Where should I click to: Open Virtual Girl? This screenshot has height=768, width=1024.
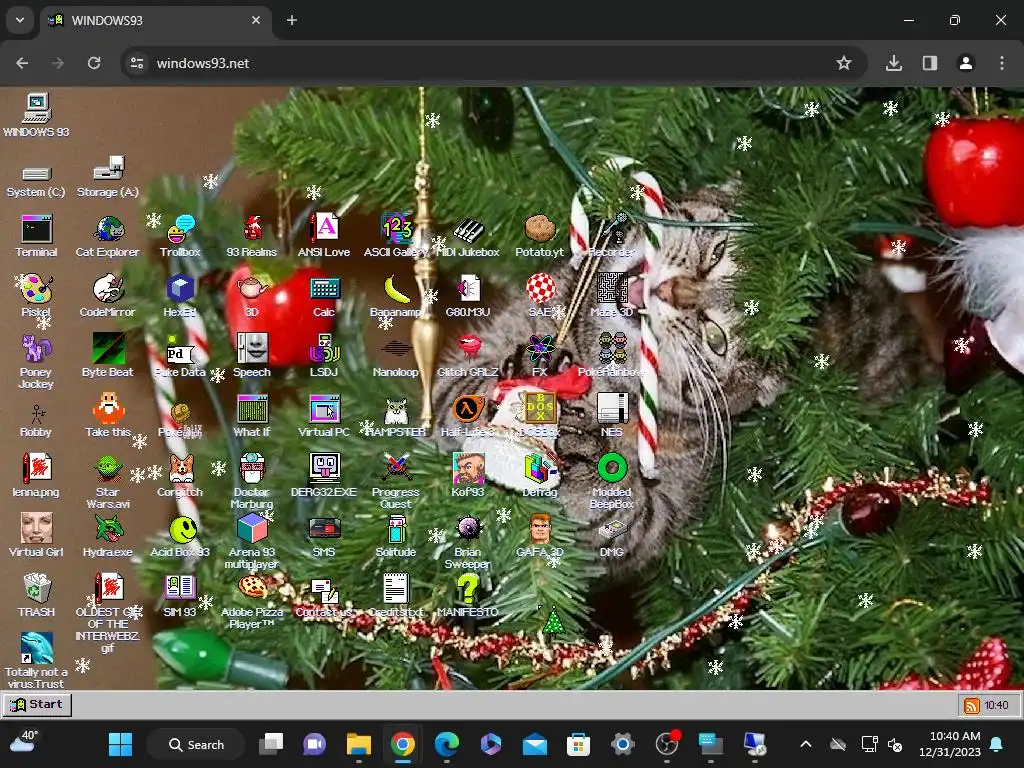point(37,530)
